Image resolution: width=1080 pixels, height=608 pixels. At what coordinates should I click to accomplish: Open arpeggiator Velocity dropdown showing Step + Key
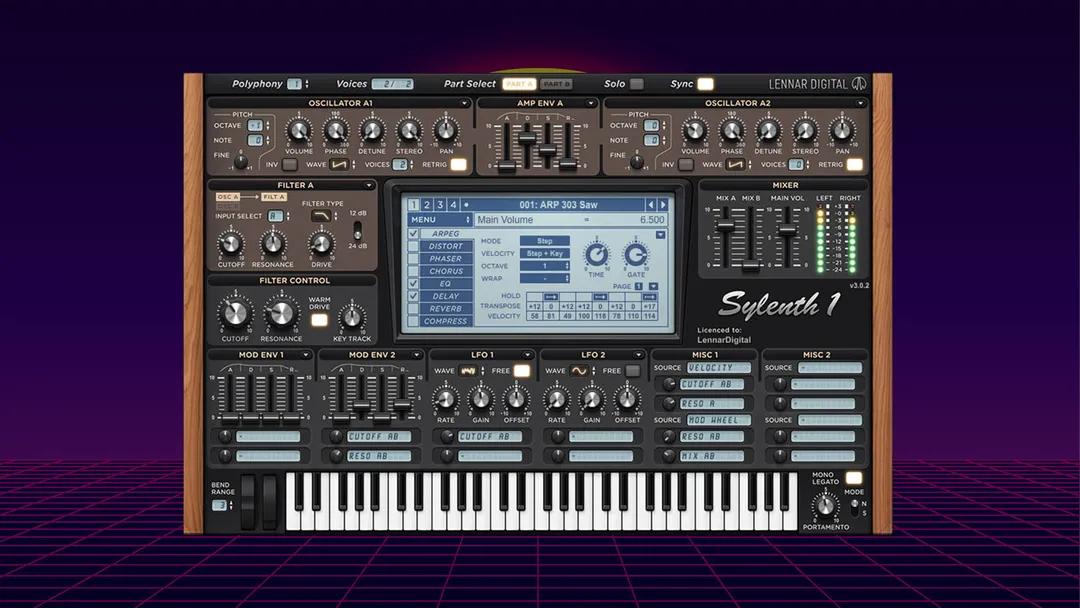click(x=545, y=253)
